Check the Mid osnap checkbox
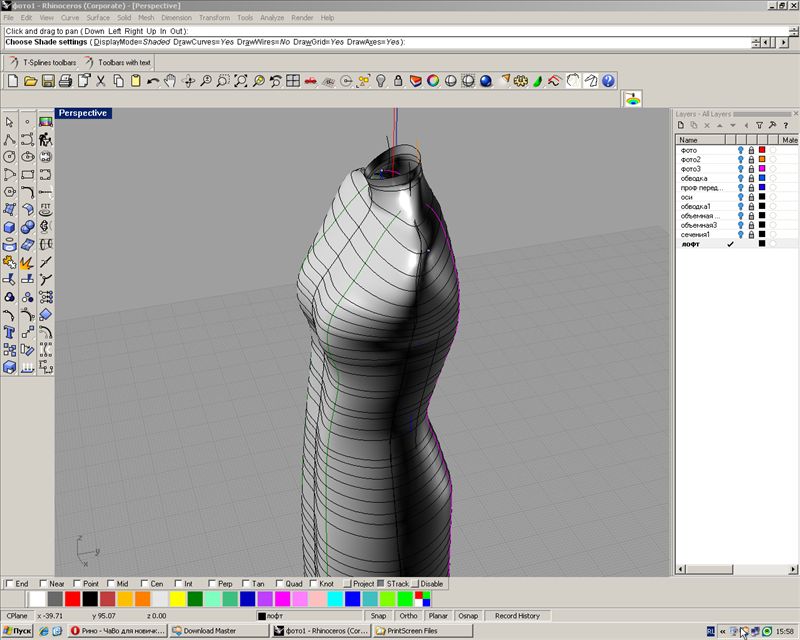 (x=110, y=583)
